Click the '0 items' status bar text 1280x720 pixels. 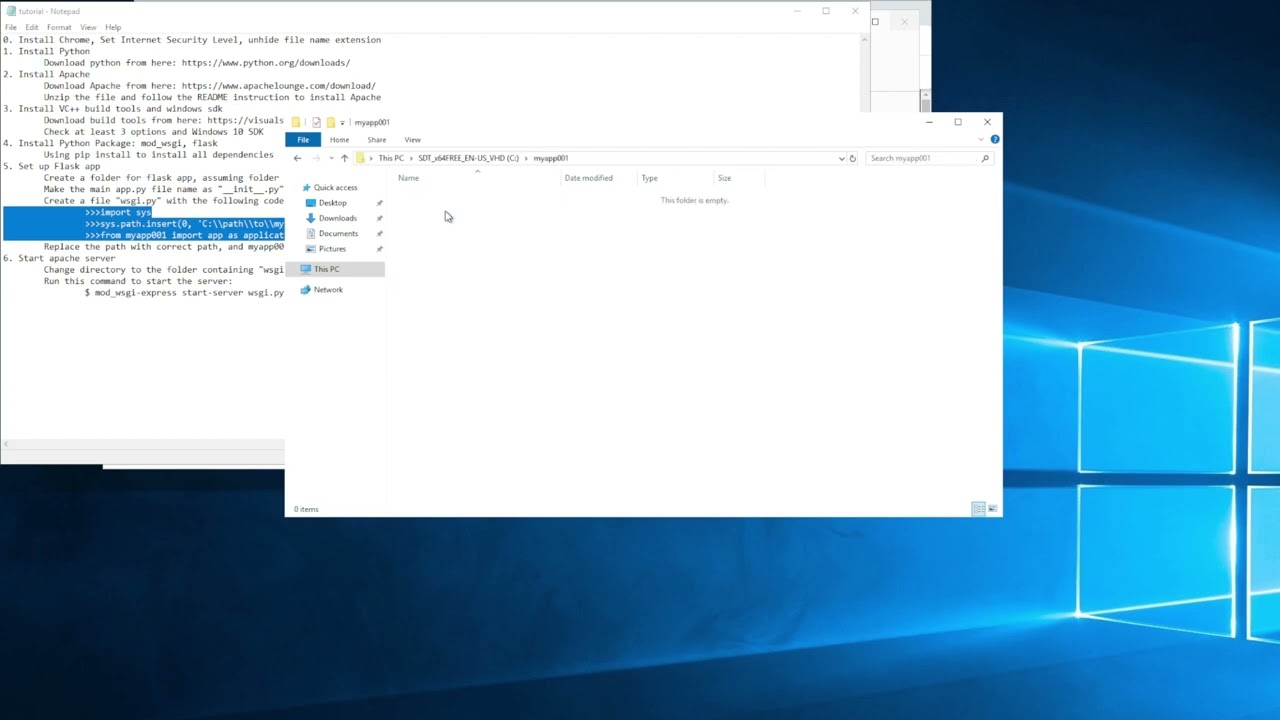306,509
